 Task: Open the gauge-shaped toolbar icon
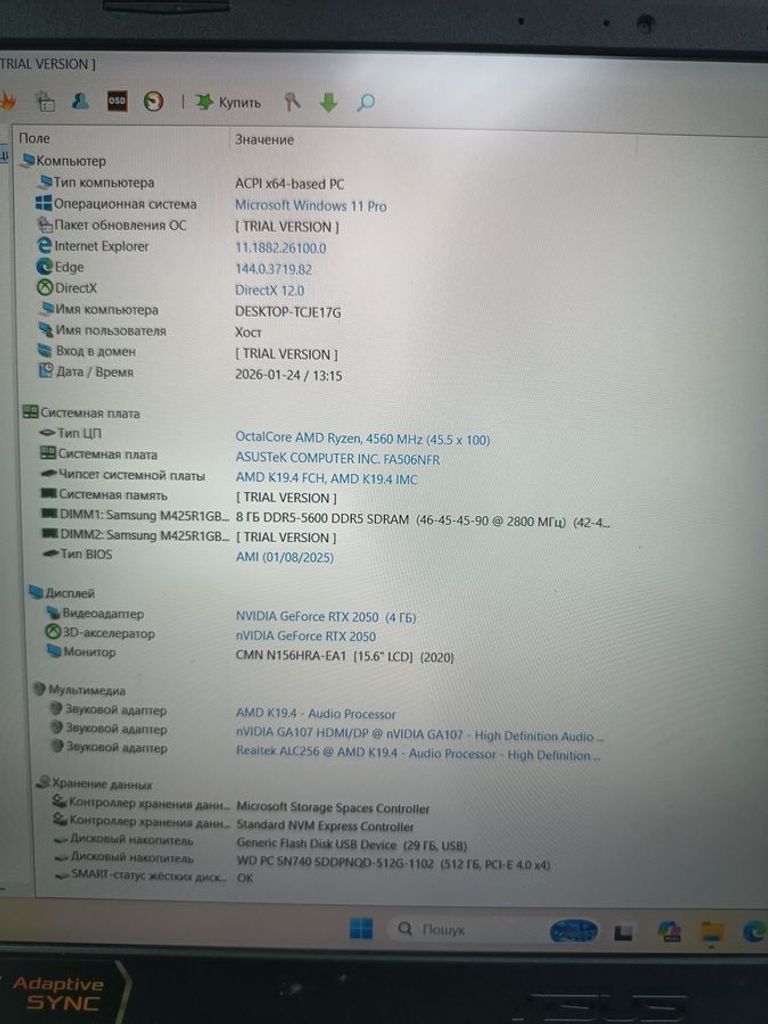[153, 101]
